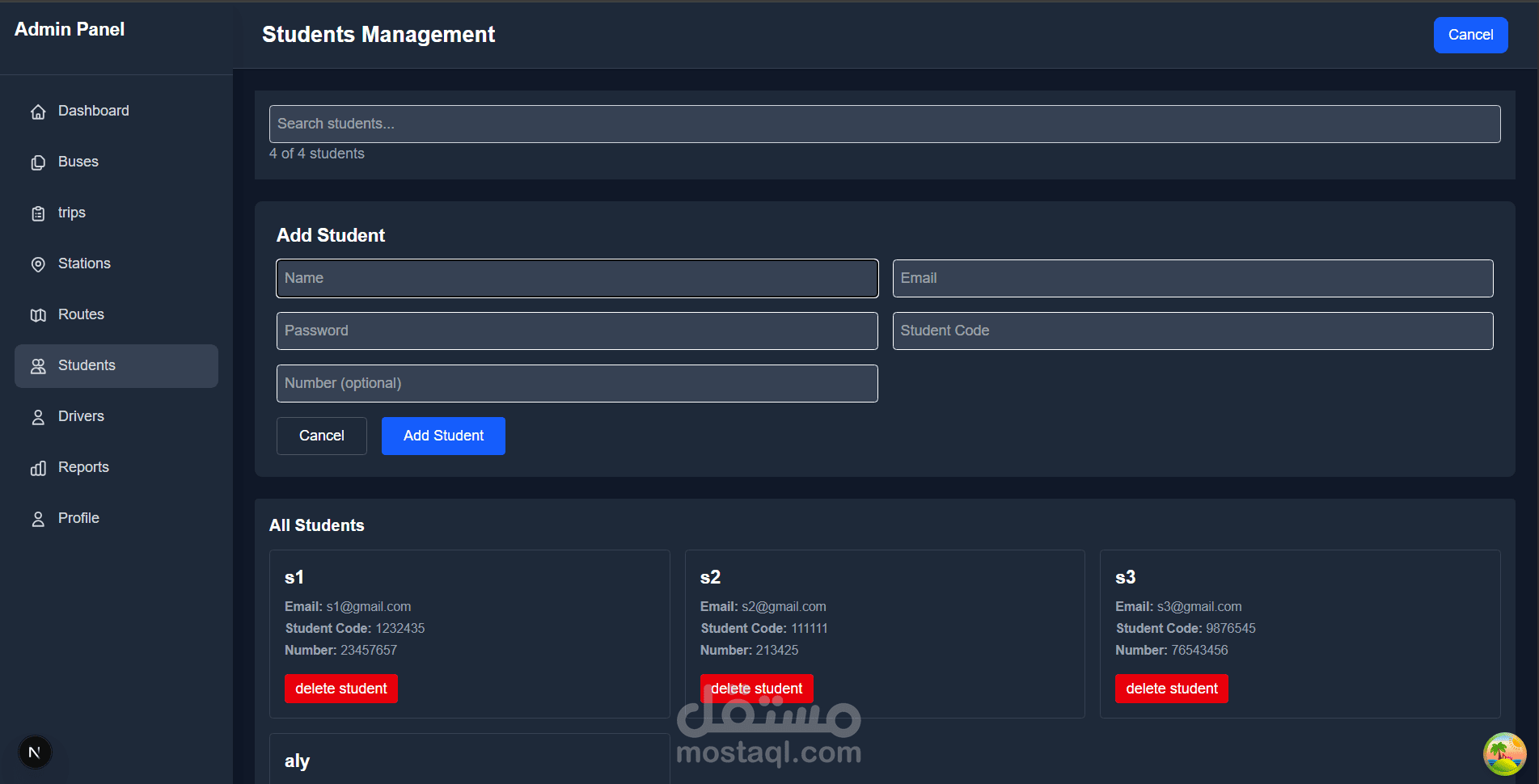1539x784 pixels.
Task: Focus the Search students field
Action: point(885,124)
